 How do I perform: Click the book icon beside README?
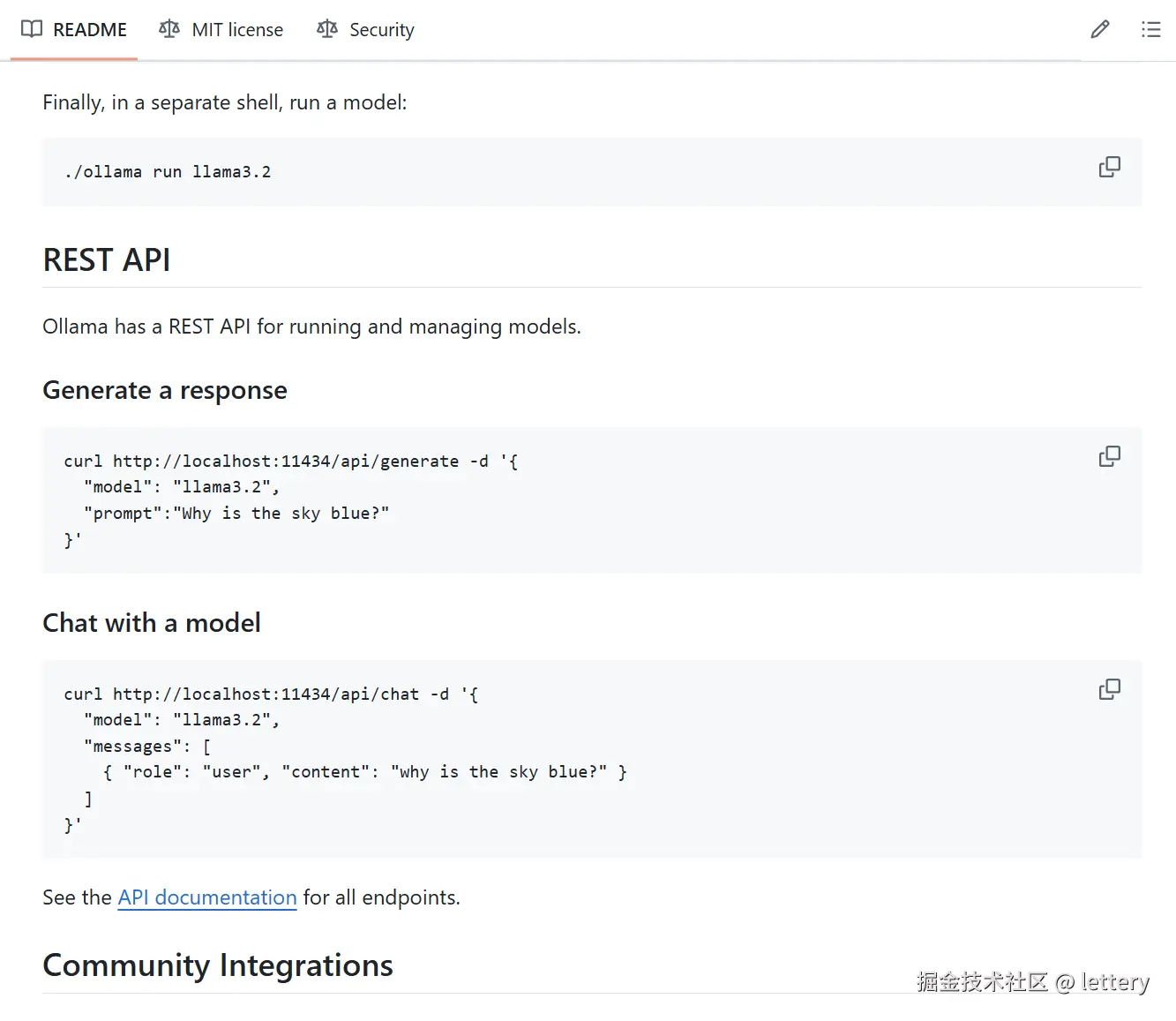32,29
